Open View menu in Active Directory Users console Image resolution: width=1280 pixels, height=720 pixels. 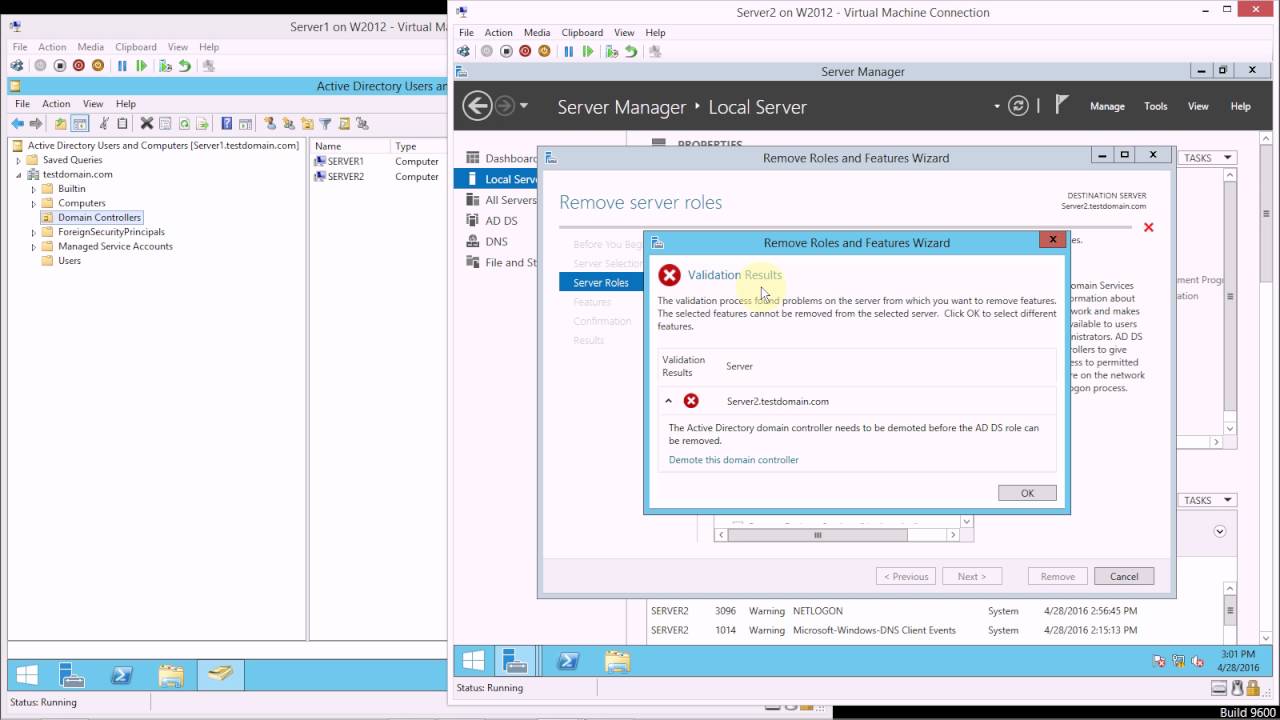[93, 103]
